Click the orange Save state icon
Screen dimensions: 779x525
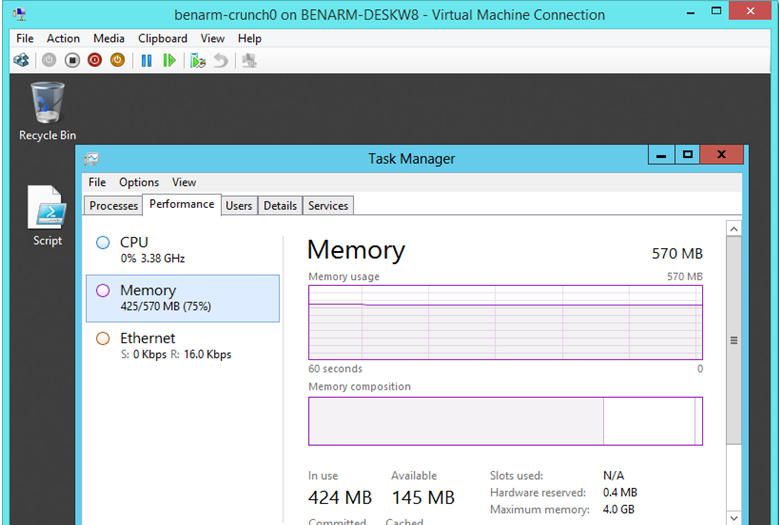pyautogui.click(x=118, y=60)
